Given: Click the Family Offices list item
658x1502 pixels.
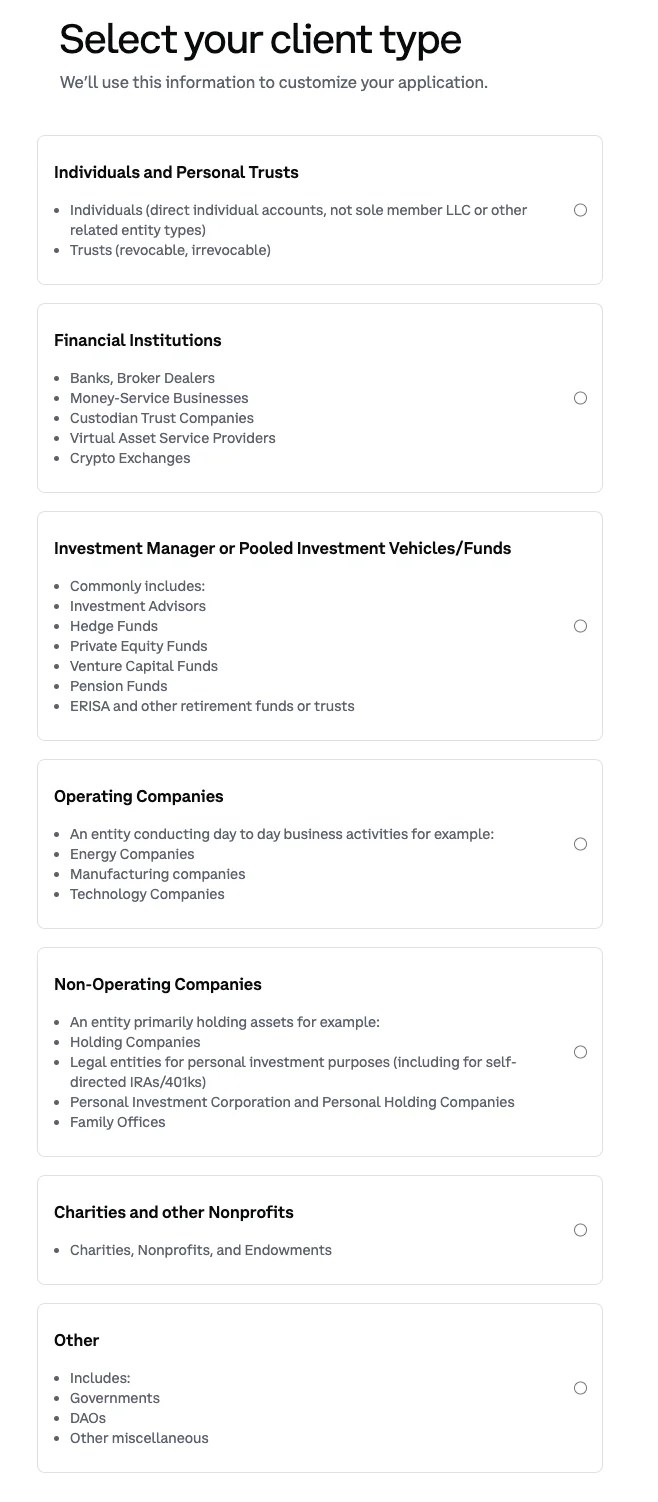Looking at the screenshot, I should click(118, 1122).
